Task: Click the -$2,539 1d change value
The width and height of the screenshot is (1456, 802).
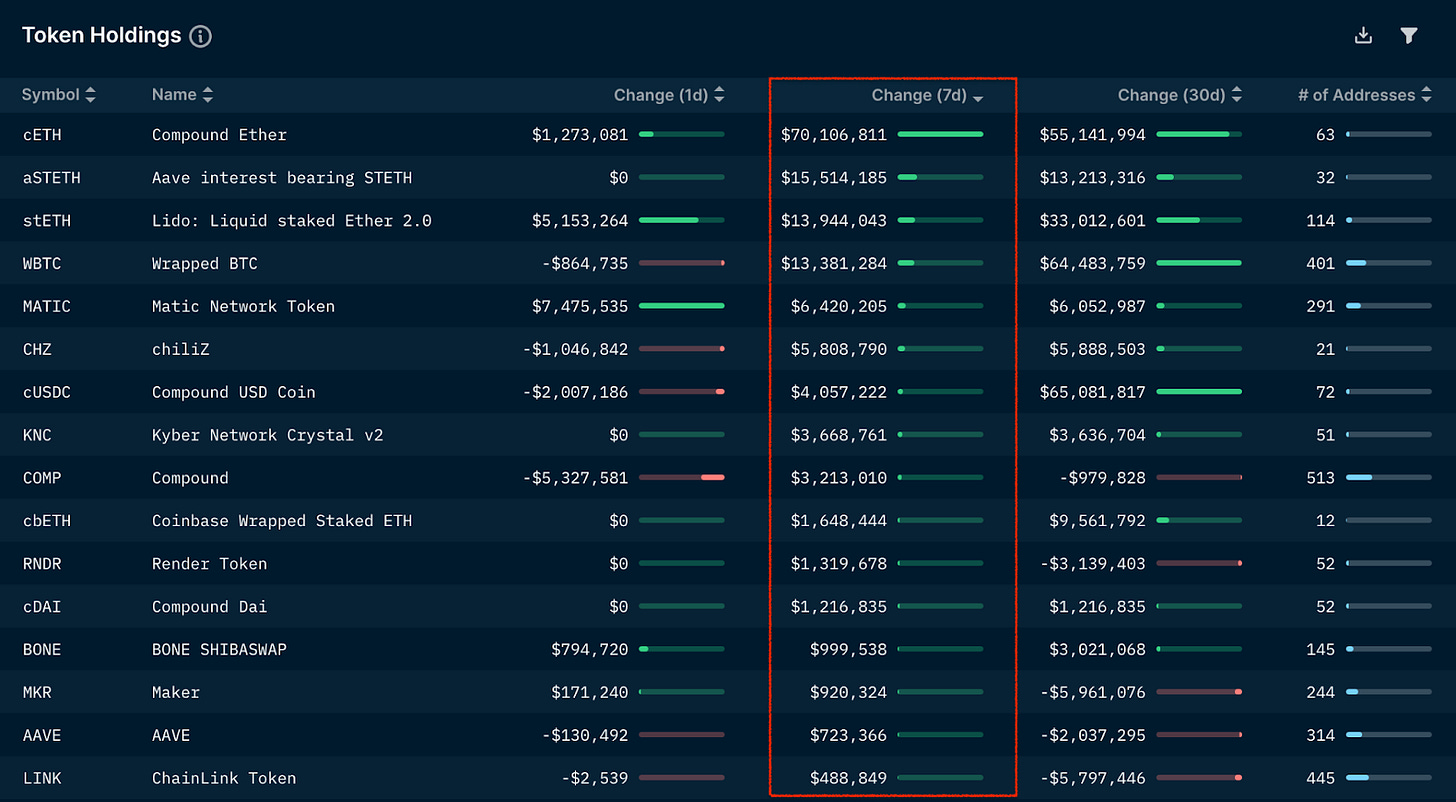Action: pos(595,779)
